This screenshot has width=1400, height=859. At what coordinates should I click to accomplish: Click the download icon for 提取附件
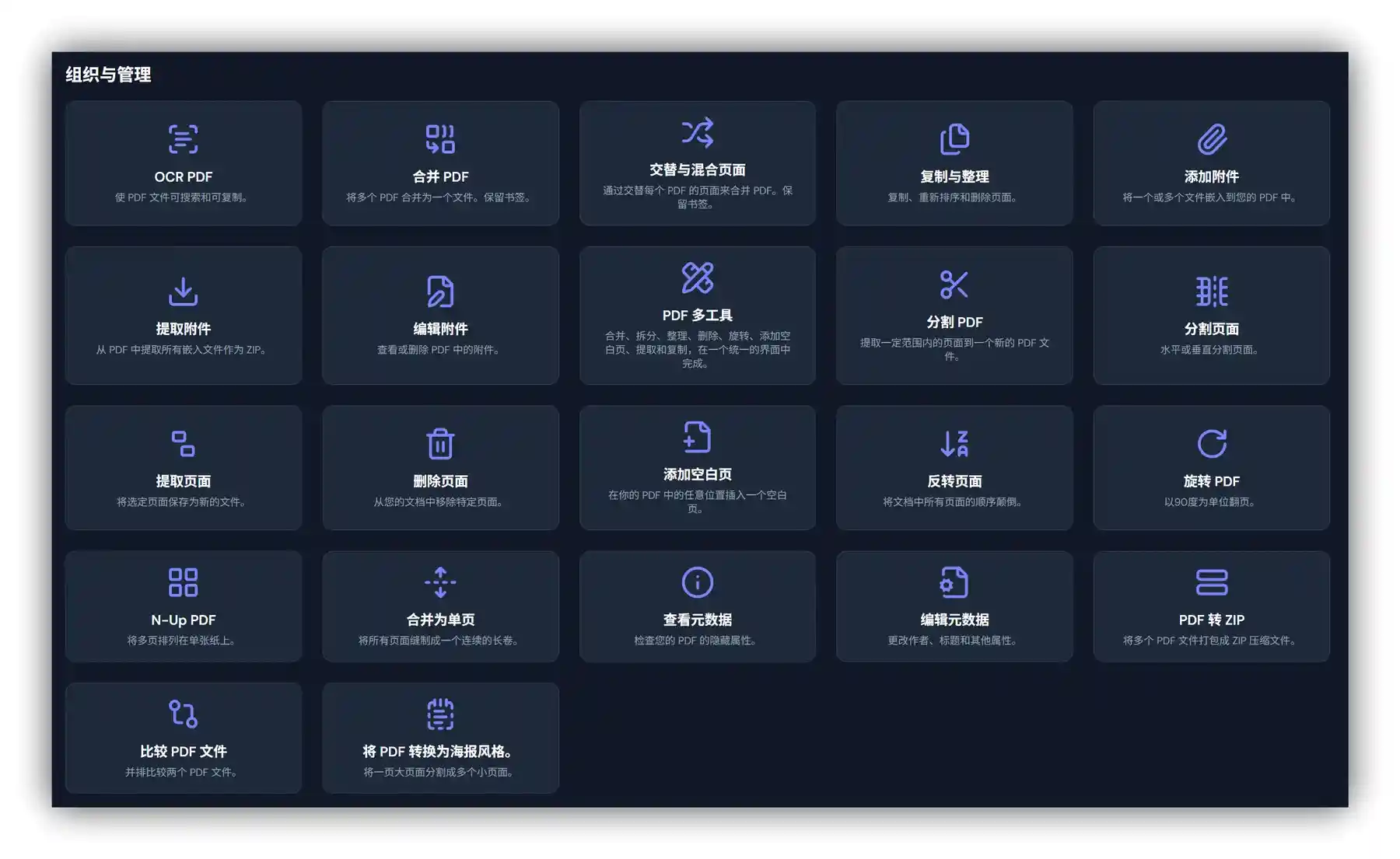[x=183, y=292]
